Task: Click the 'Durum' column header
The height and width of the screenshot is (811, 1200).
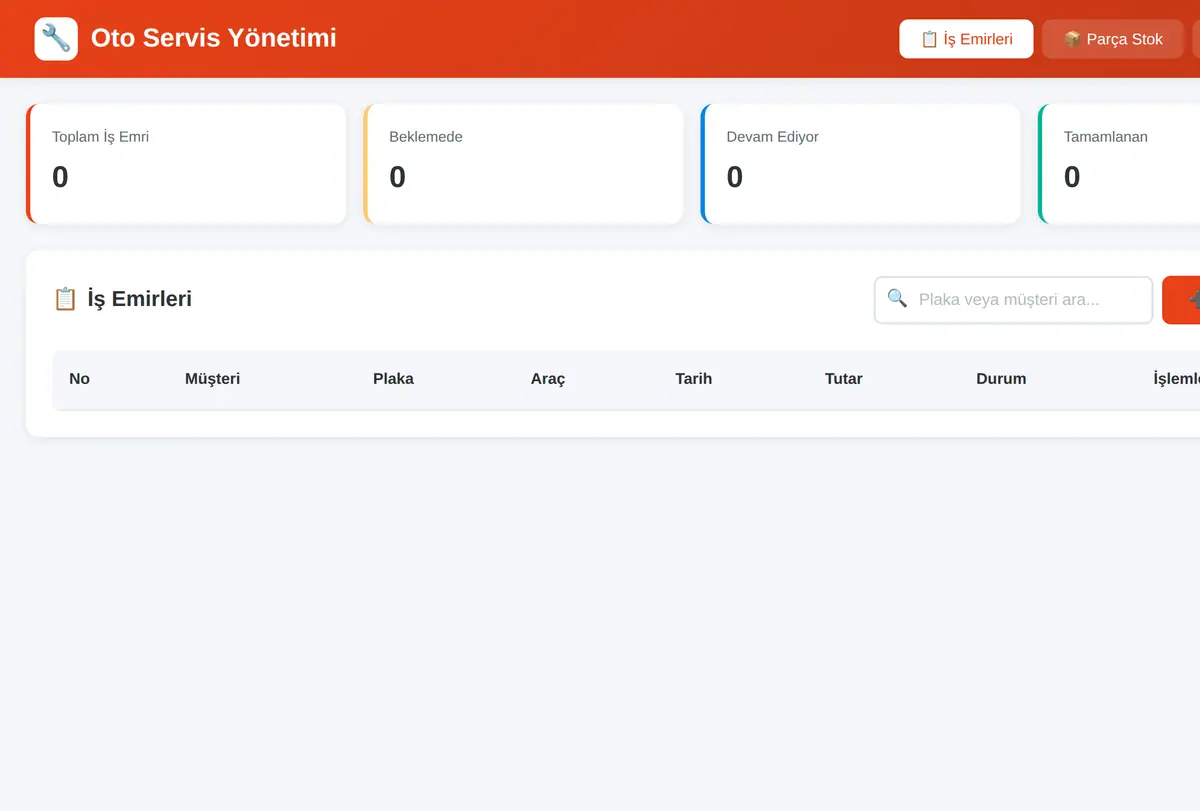Action: tap(1001, 379)
